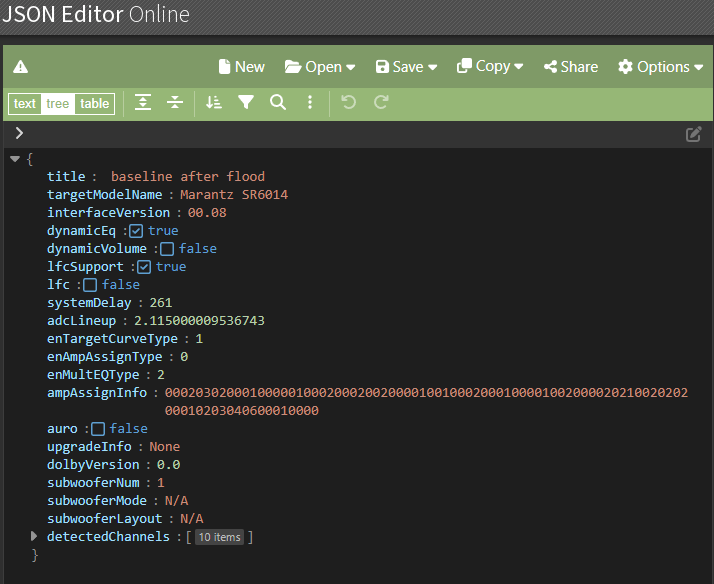Screen dimensions: 714x584
Task: Select enTargetCurveType value 1
Action: click(199, 339)
